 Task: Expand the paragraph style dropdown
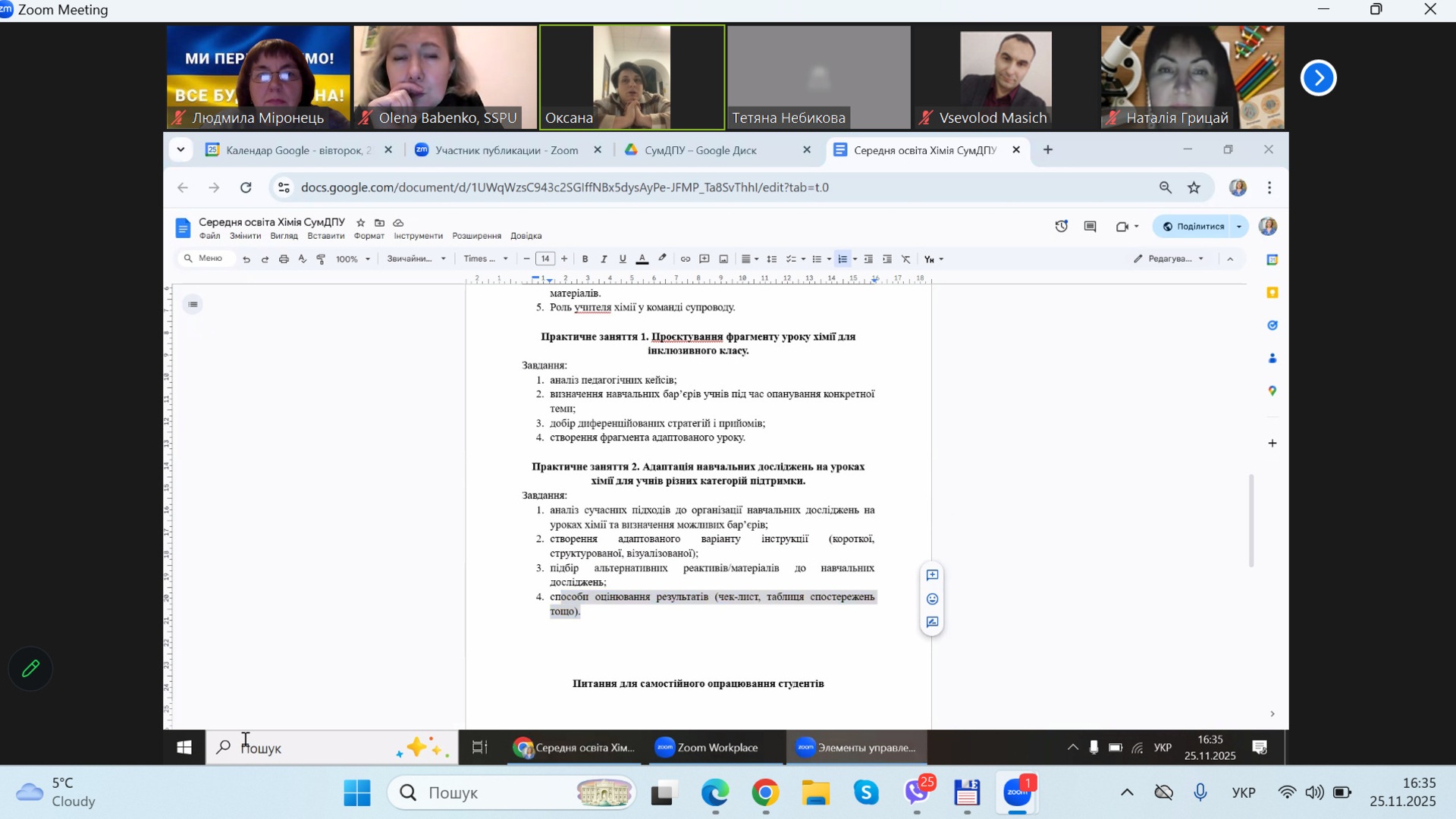click(x=416, y=259)
